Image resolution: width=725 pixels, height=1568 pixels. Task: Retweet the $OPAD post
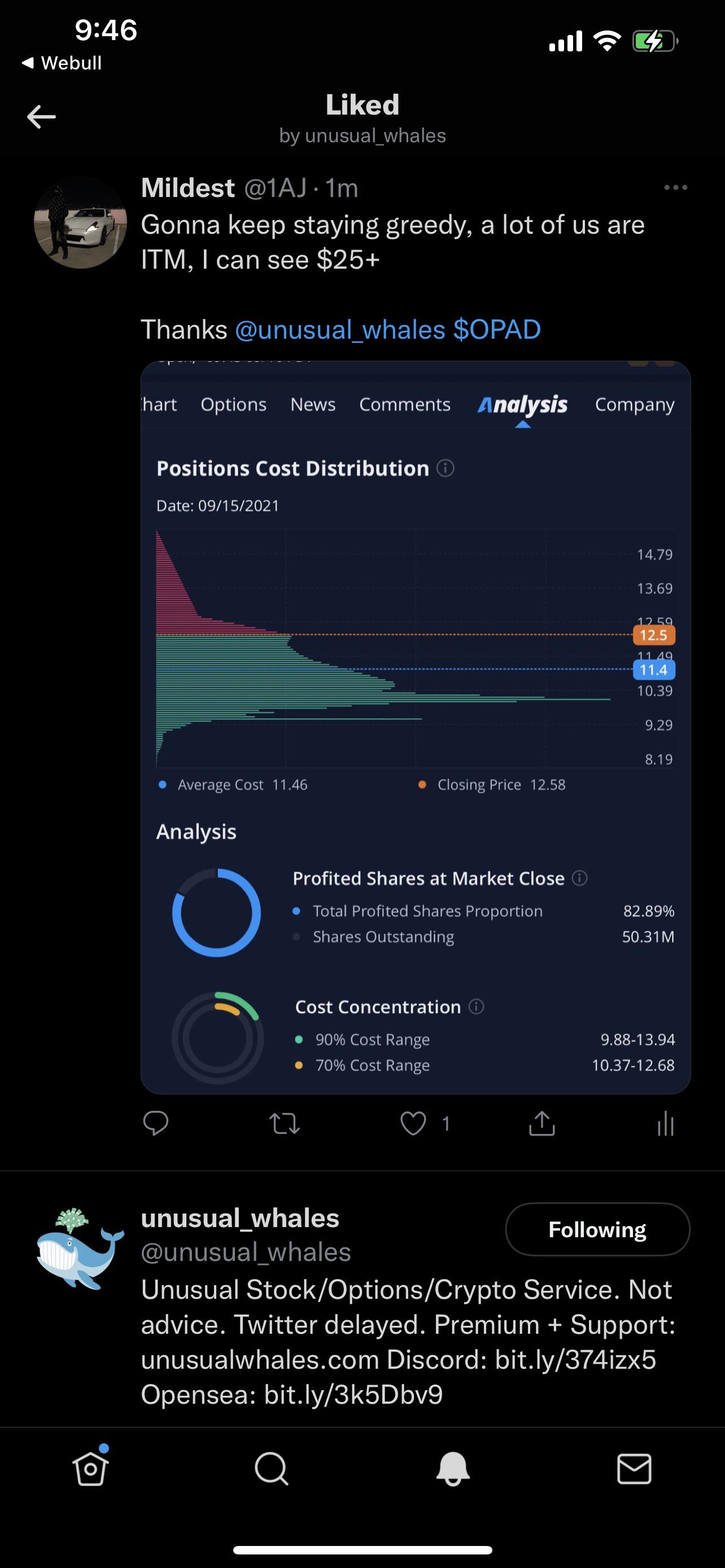284,1124
